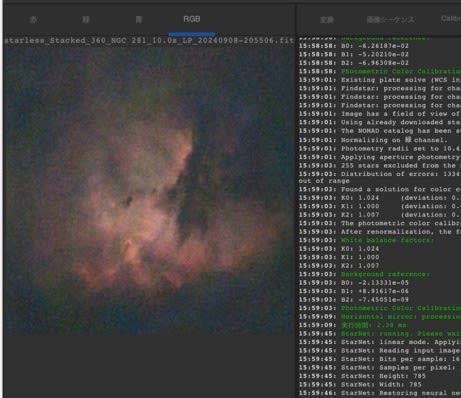
Task: Click the green 'Background reference:' line at 15:59:03
Action: click(x=364, y=274)
